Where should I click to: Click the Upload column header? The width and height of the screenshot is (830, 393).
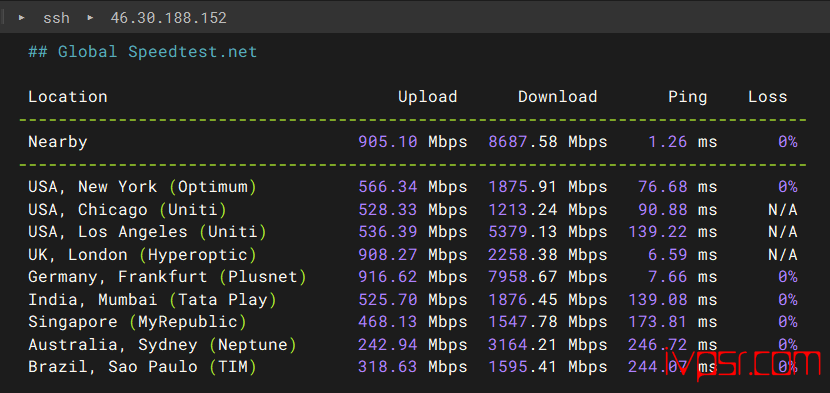click(x=428, y=97)
